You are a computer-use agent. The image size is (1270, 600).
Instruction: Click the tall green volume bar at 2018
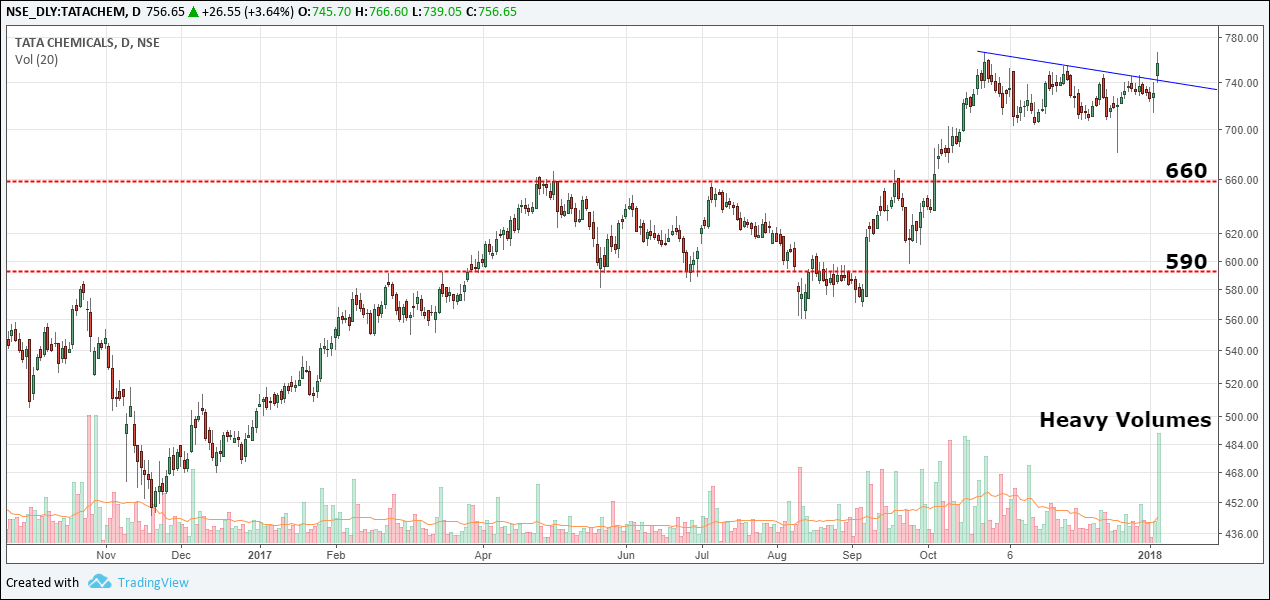(1159, 488)
